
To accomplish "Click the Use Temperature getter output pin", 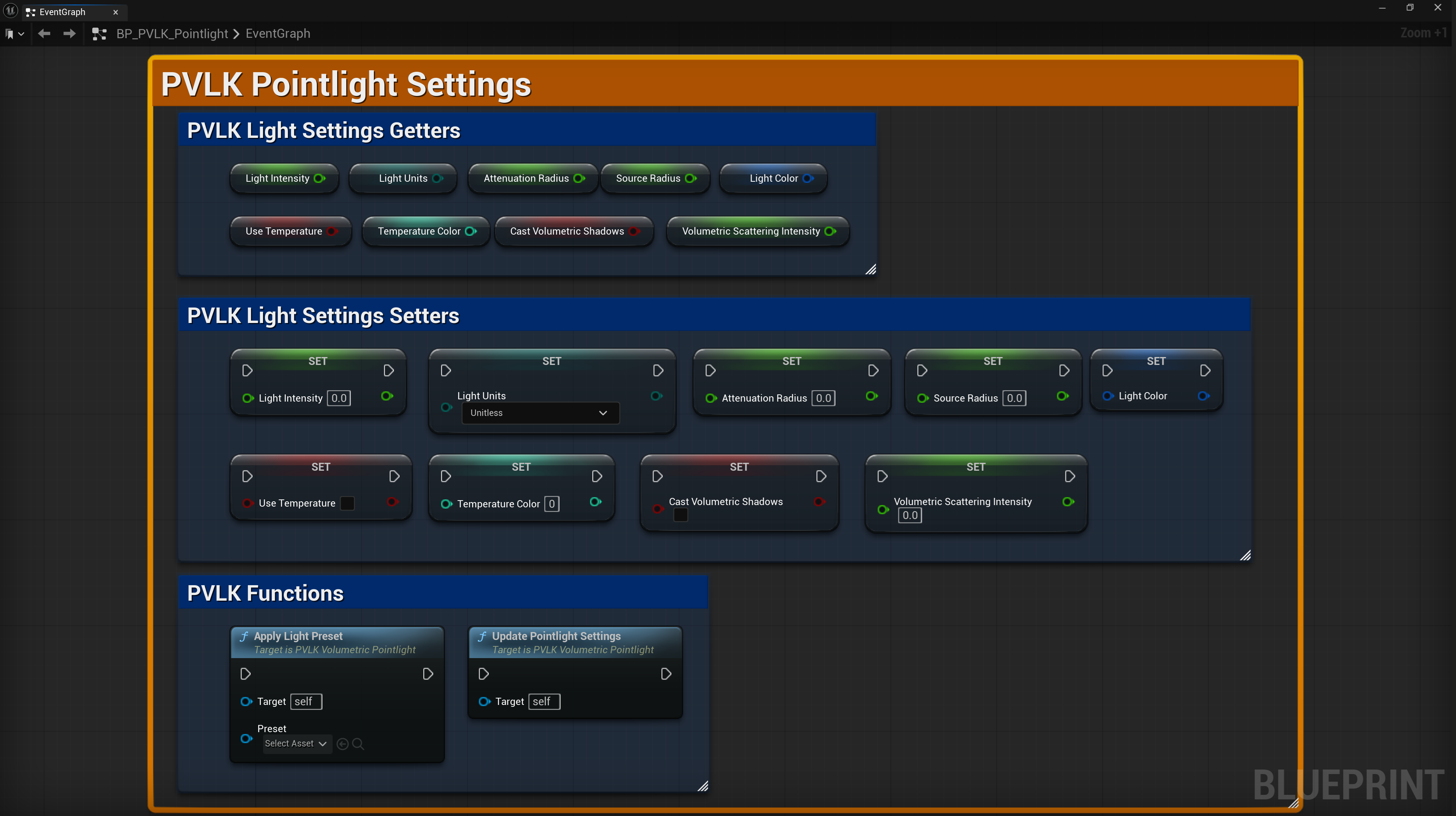I will [x=332, y=231].
